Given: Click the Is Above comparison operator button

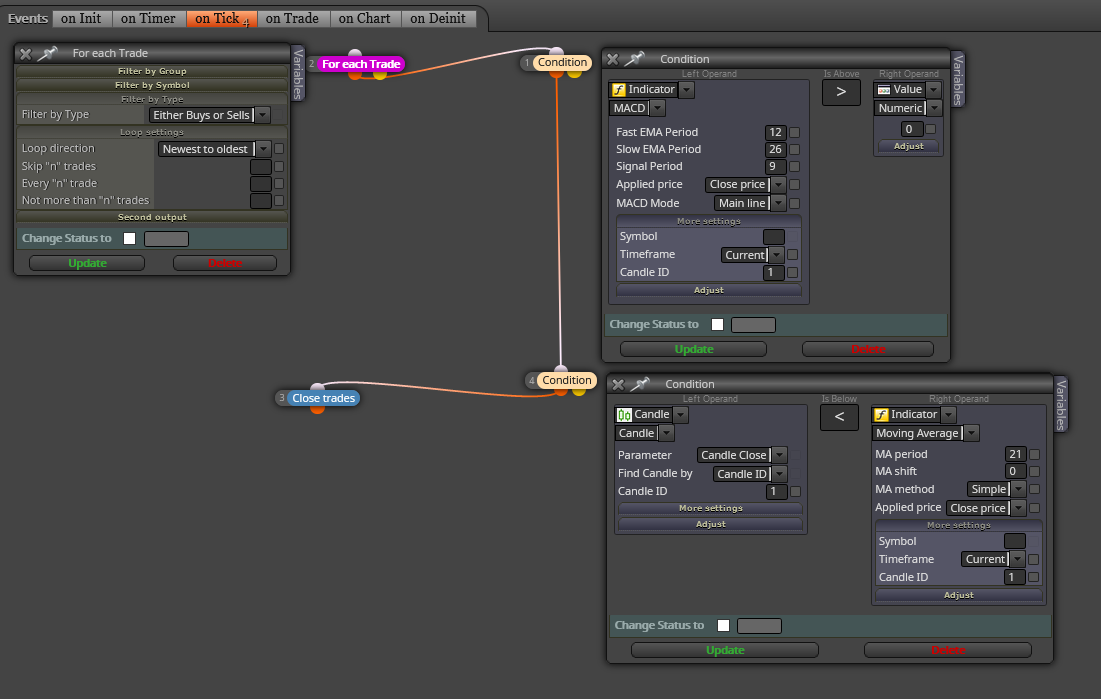Looking at the screenshot, I should click(841, 92).
